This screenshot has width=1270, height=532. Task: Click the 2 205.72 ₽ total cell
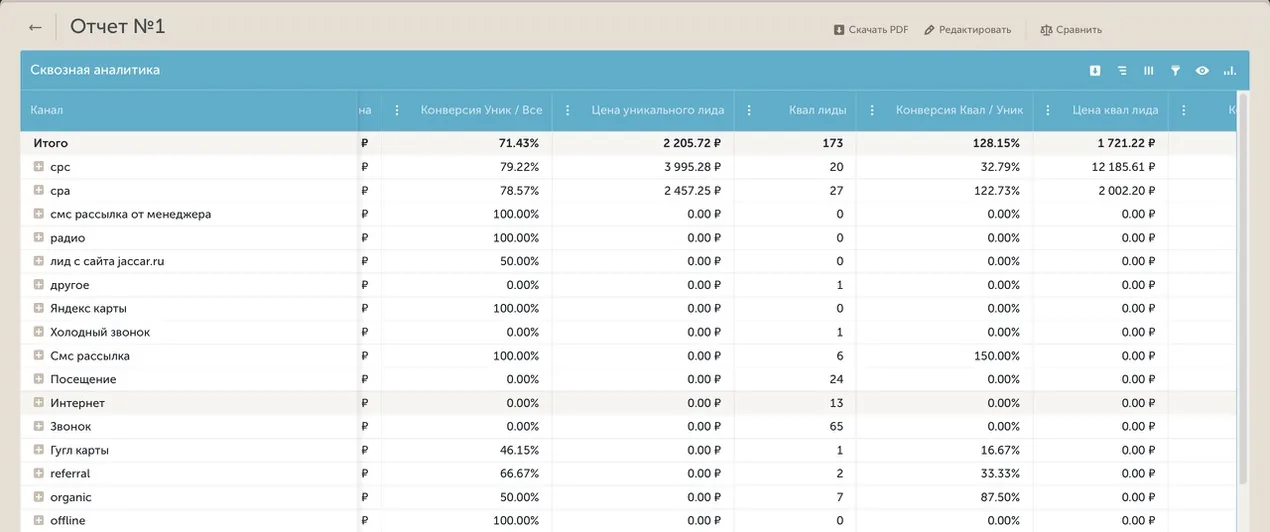[691, 144]
